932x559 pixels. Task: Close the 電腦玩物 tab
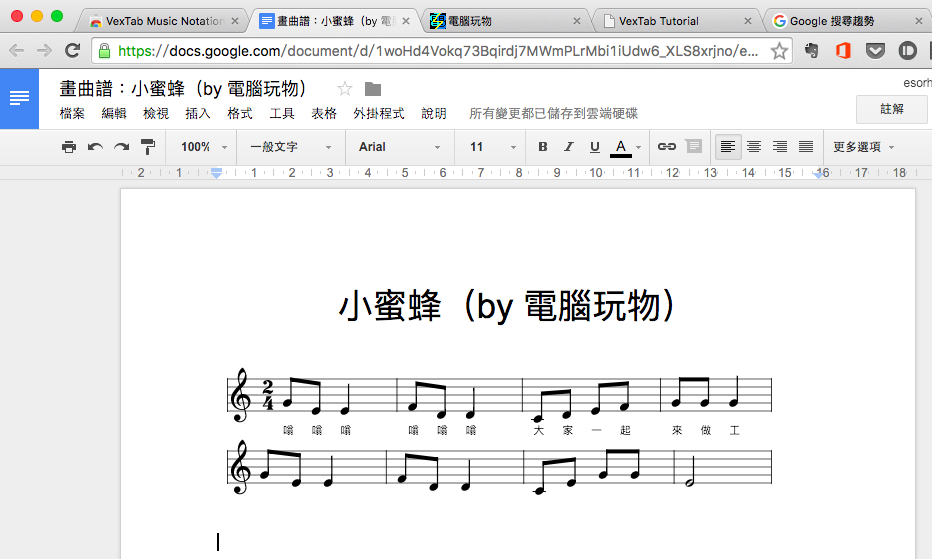coord(577,21)
